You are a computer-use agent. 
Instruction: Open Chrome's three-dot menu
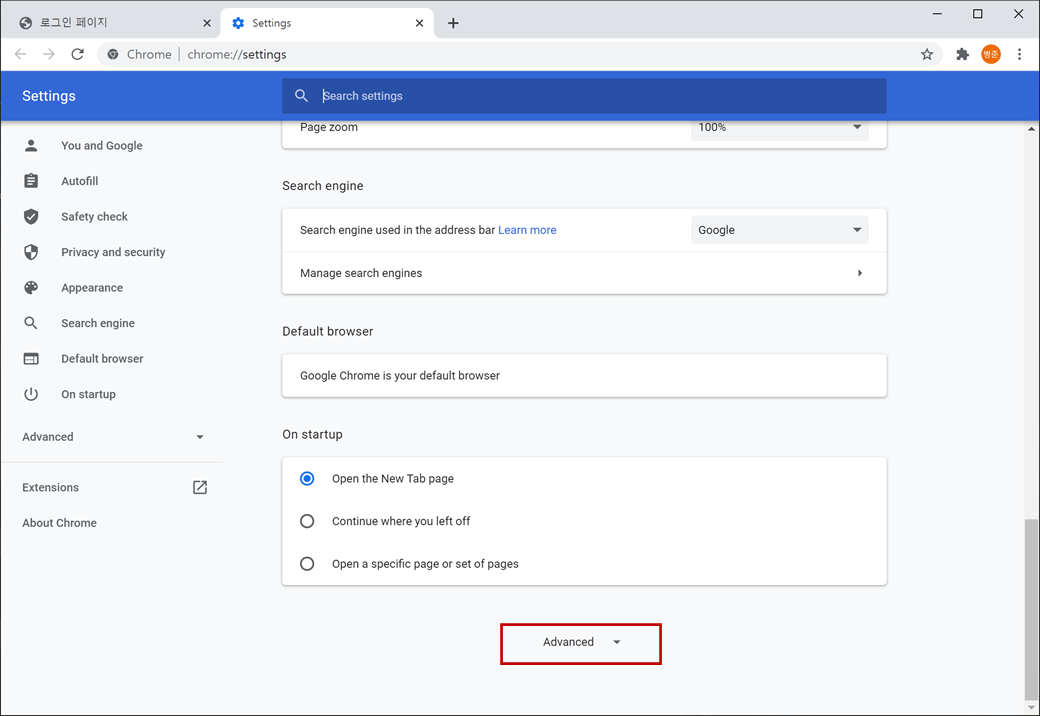pos(1019,54)
